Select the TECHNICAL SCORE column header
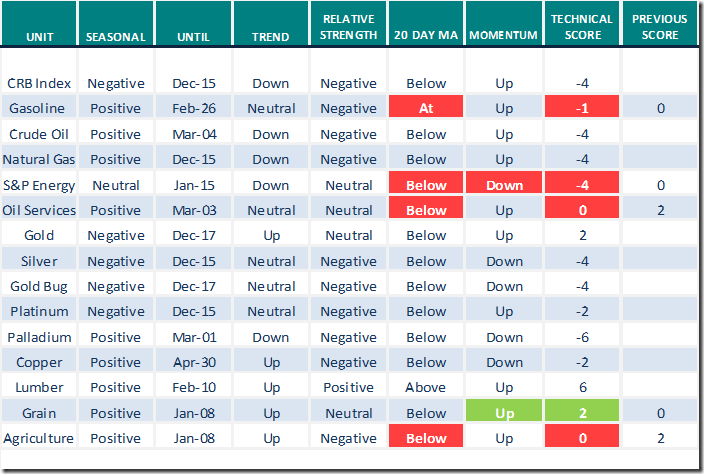This screenshot has height=474, width=704. click(582, 28)
